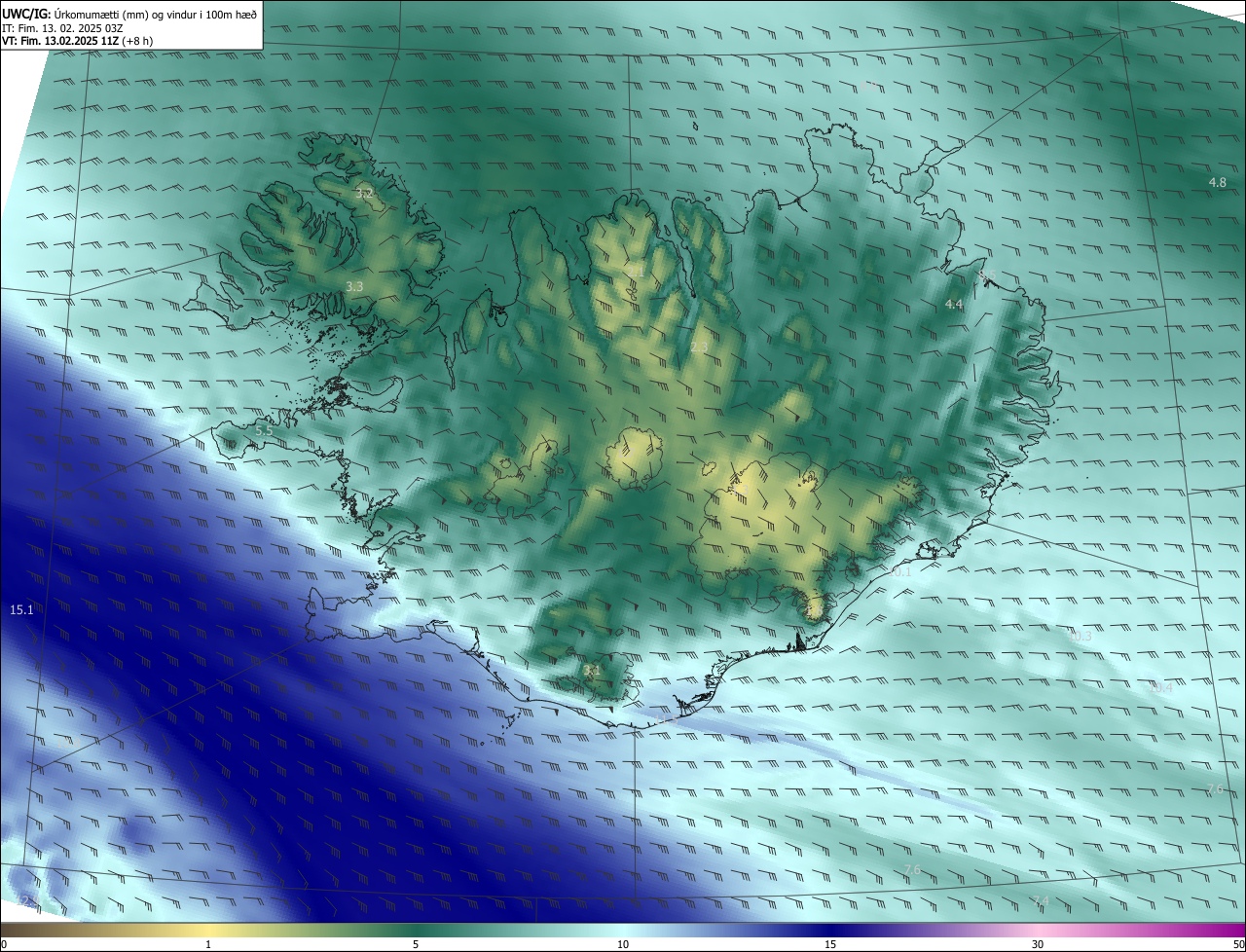Click the 3.2 value label
Viewport: 1246px width, 952px height.
pyautogui.click(x=364, y=194)
